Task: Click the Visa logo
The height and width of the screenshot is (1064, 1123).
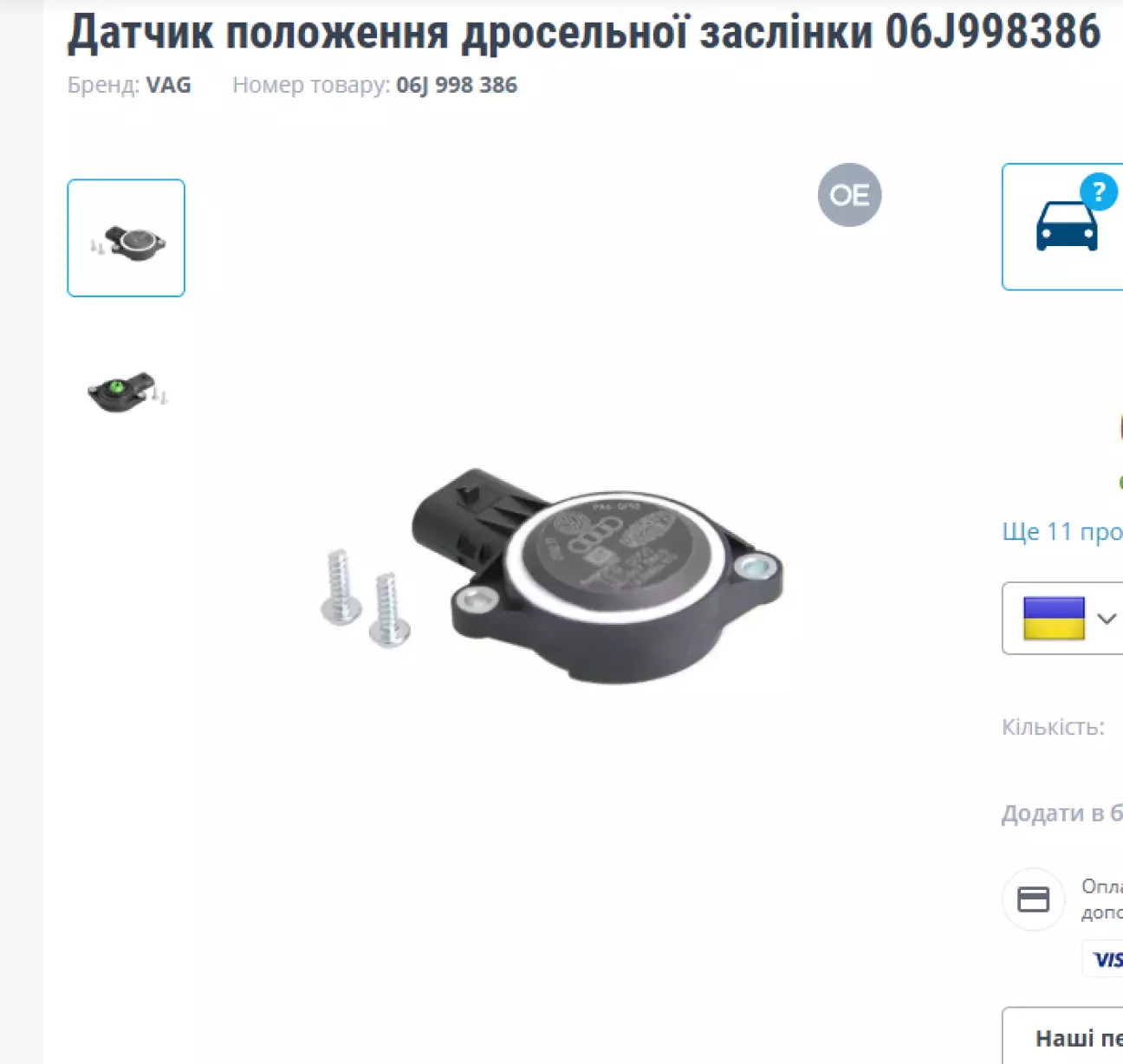Action: click(1107, 959)
